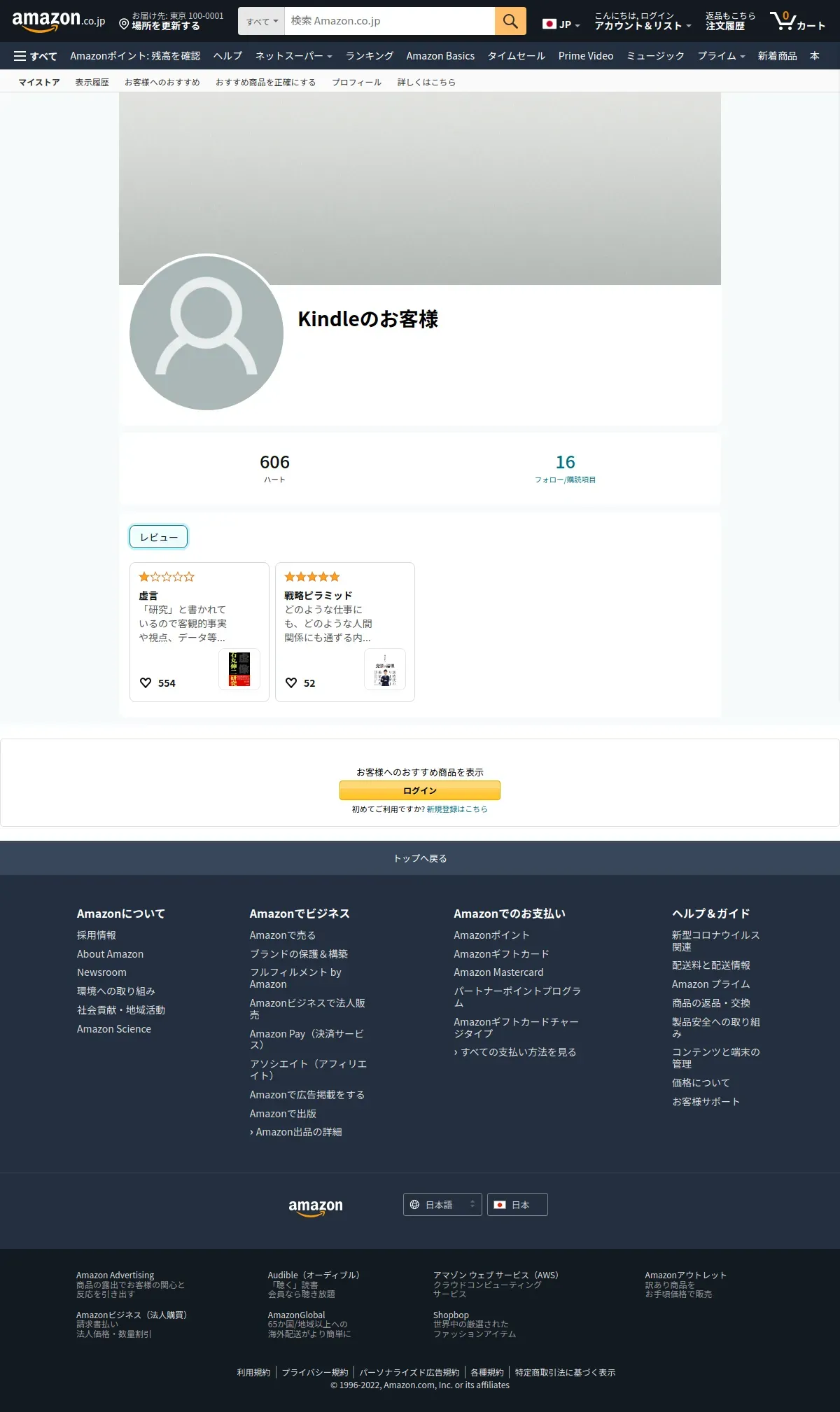The height and width of the screenshot is (1412, 840).
Task: Click the delivery location pin icon
Action: pos(124,25)
